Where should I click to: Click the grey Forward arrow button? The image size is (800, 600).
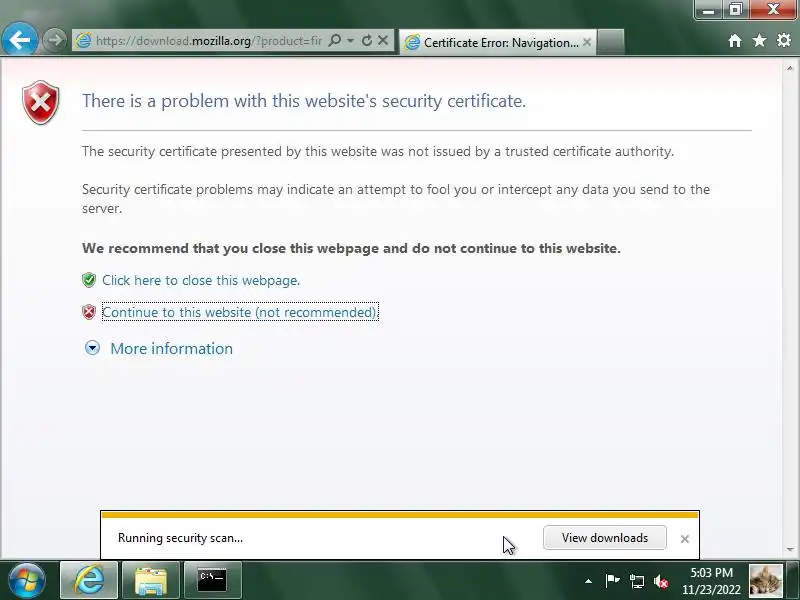pos(54,40)
